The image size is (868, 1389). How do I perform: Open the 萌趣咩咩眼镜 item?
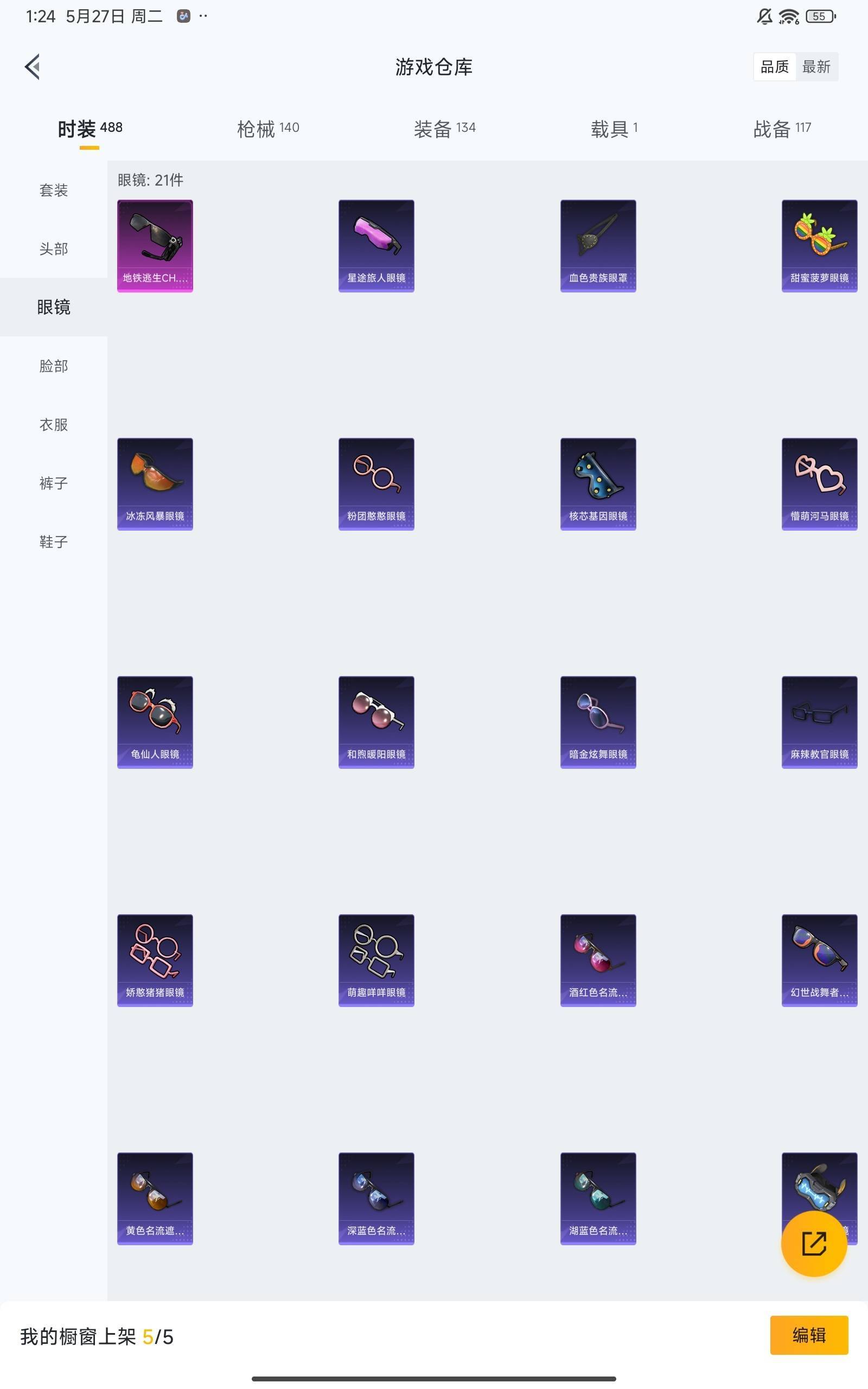point(376,960)
